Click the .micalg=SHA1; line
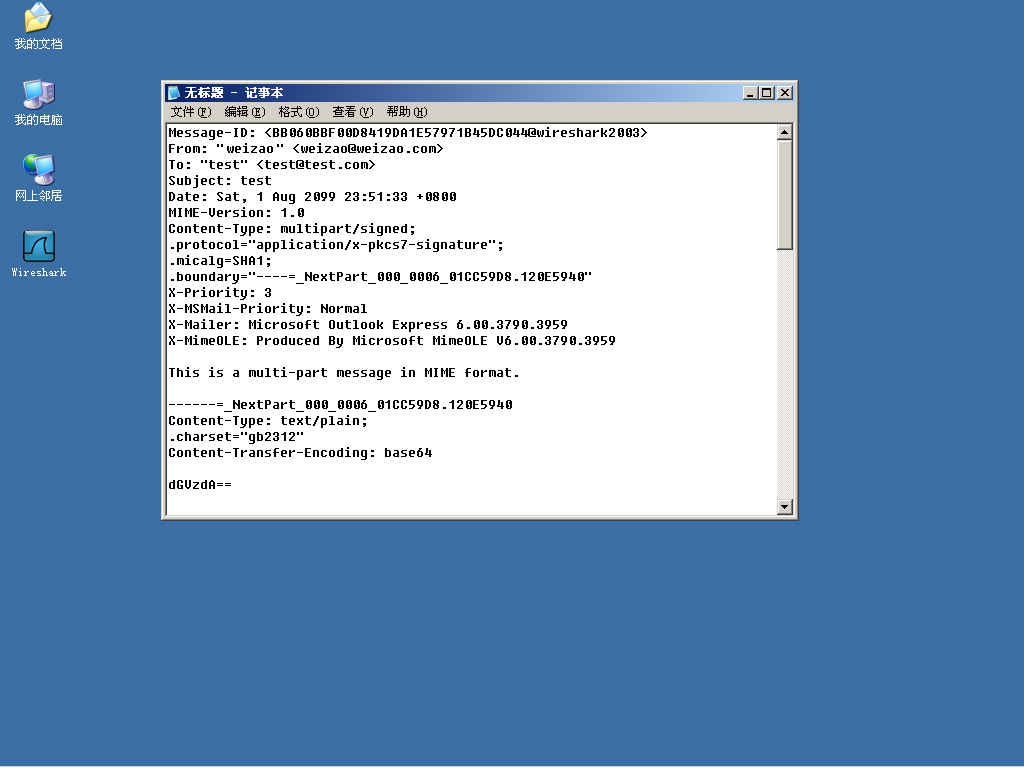 (x=219, y=261)
